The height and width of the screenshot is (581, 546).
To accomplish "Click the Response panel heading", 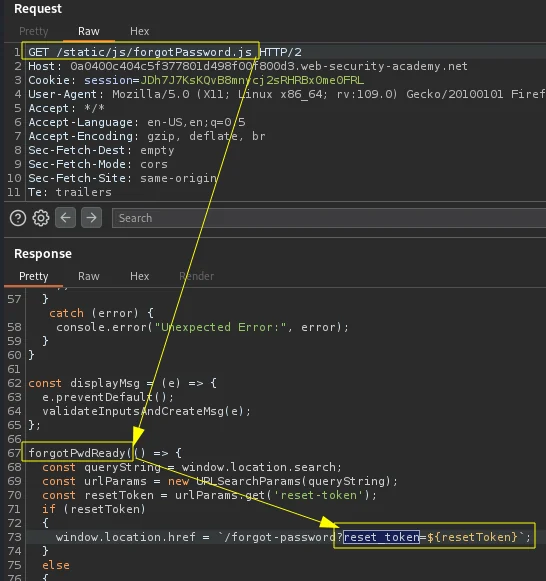I will click(43, 254).
